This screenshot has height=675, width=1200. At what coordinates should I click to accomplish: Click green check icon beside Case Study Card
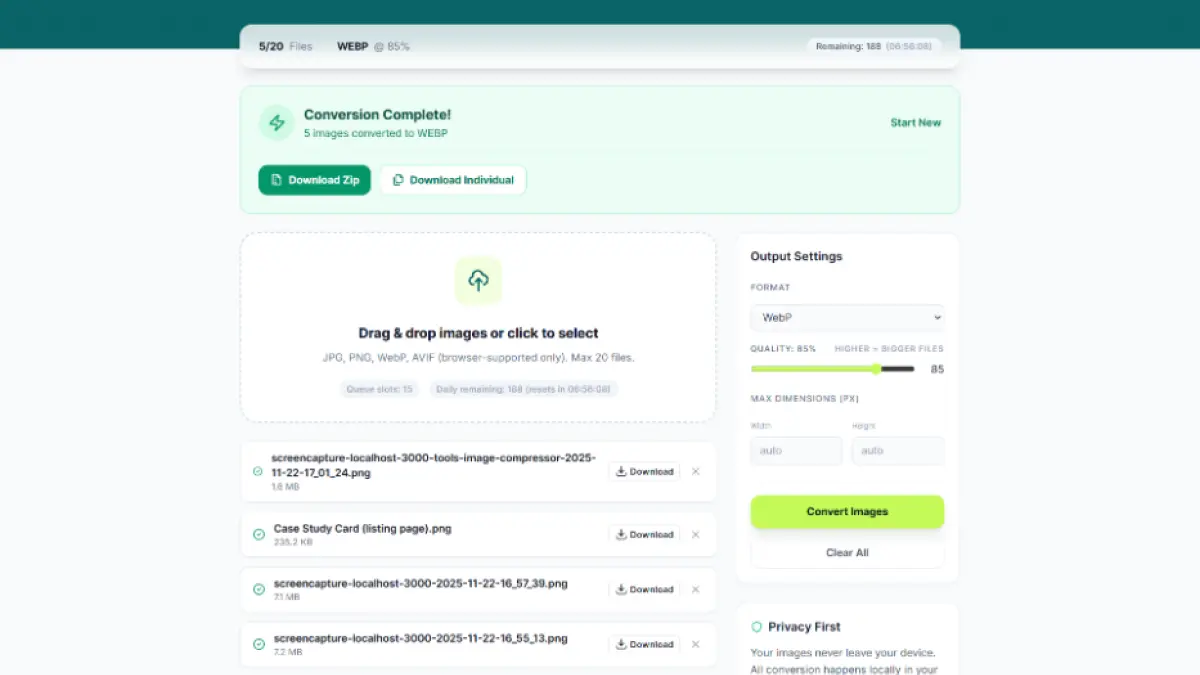259,535
